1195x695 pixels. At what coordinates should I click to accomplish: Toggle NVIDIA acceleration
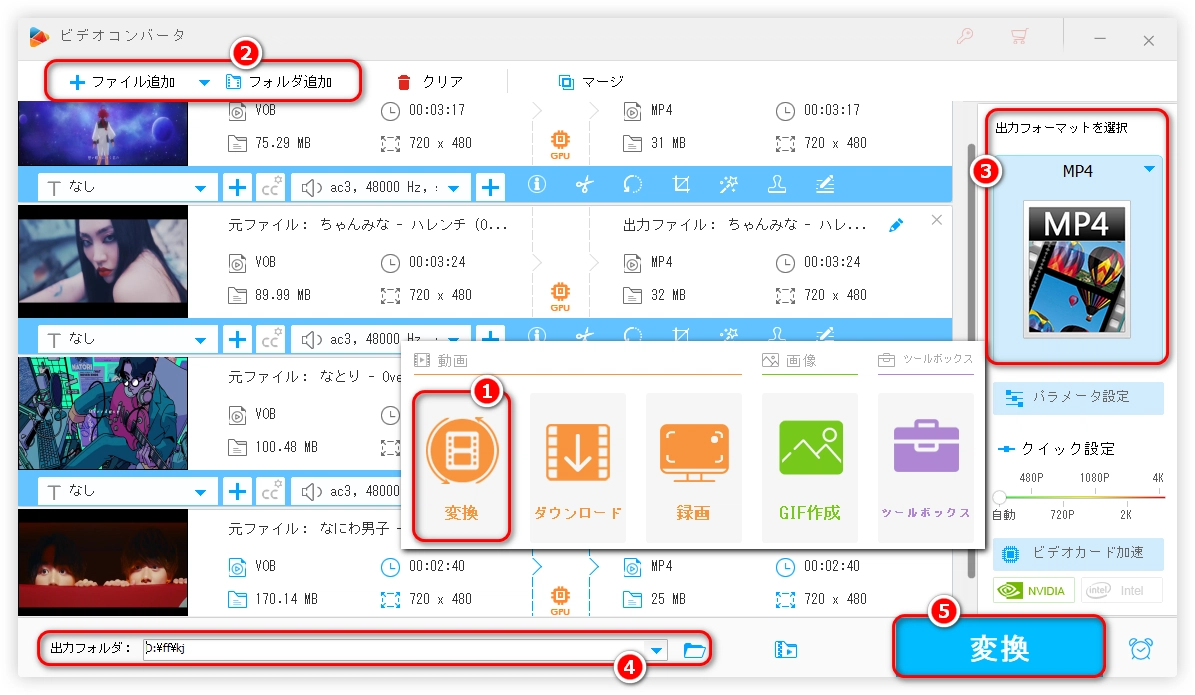tap(1034, 590)
